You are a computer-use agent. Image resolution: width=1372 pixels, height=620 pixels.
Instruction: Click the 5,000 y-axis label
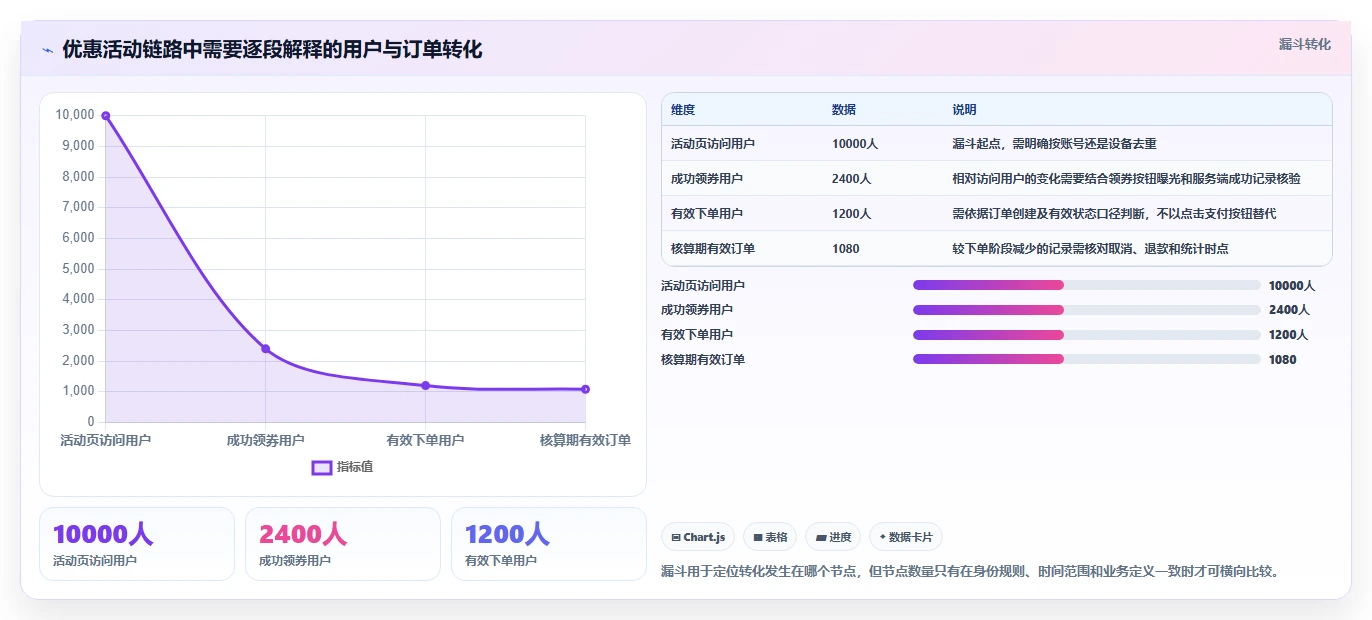click(78, 269)
